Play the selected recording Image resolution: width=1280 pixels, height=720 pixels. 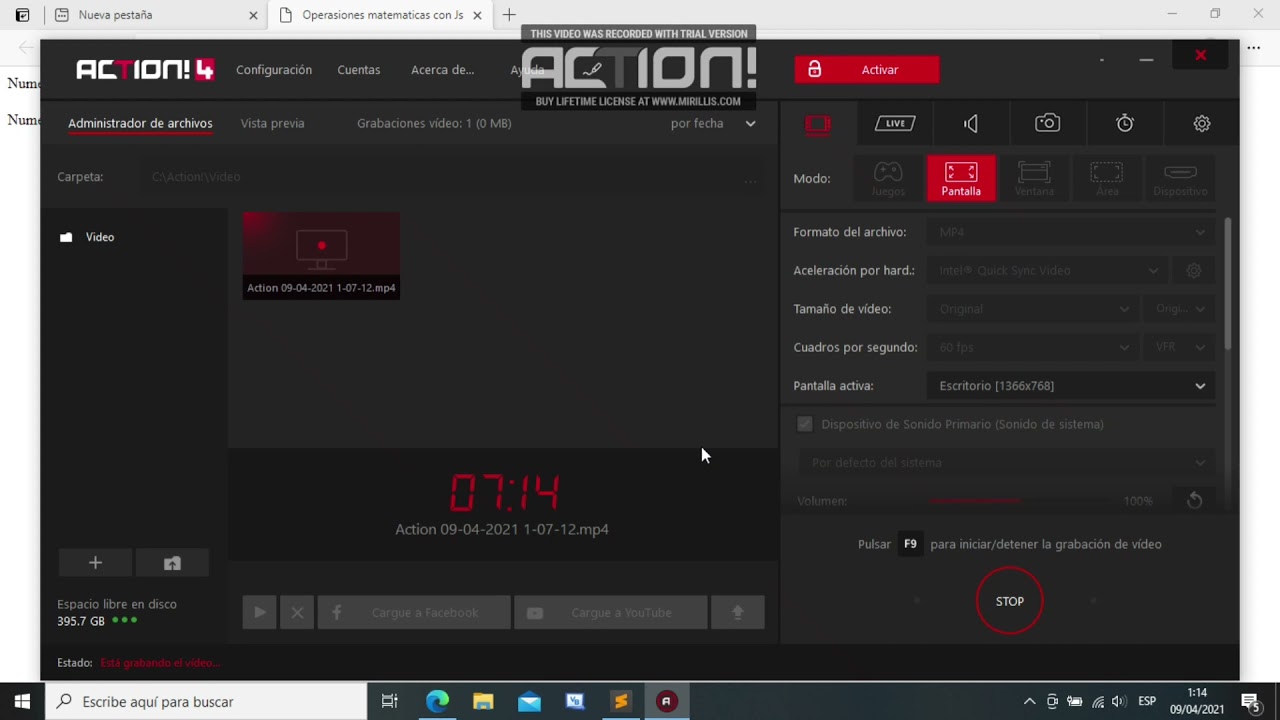click(259, 612)
